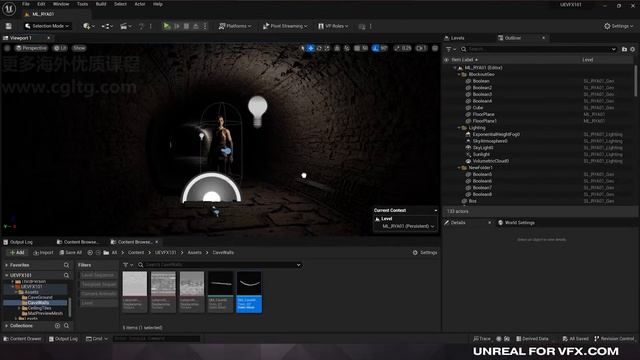
Task: Open the Cinematics clapperboard icon menu
Action: (x=125, y=26)
